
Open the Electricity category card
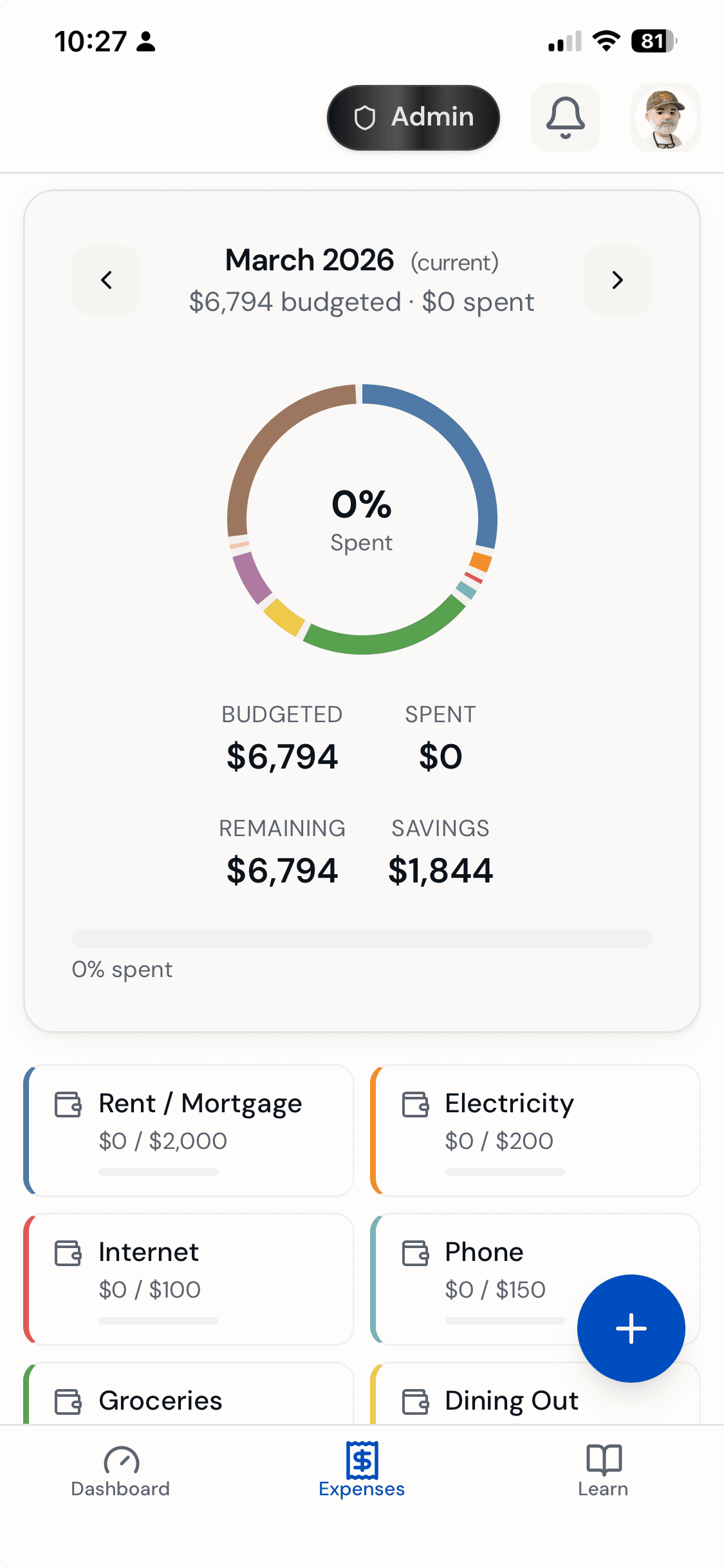535,1130
